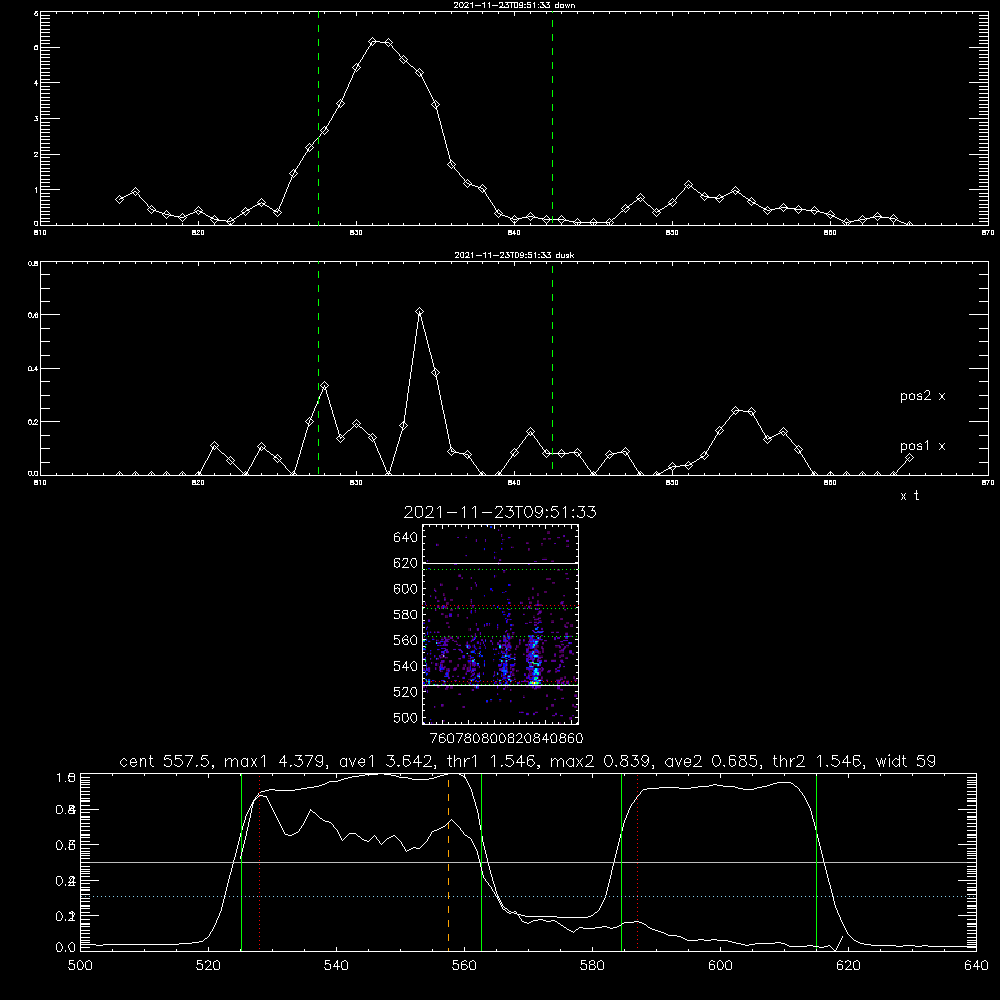Click the first solid green line in bottom plot

pos(241,861)
